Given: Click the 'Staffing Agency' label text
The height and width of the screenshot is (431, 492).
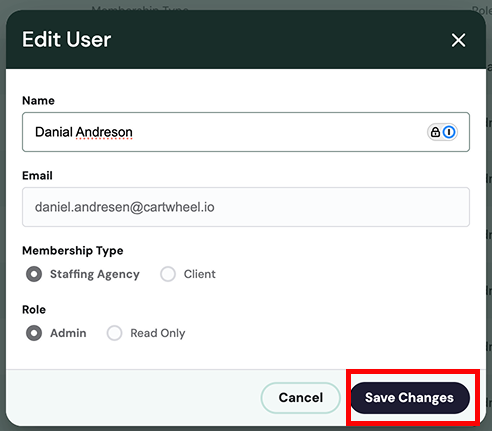Looking at the screenshot, I should coord(95,274).
